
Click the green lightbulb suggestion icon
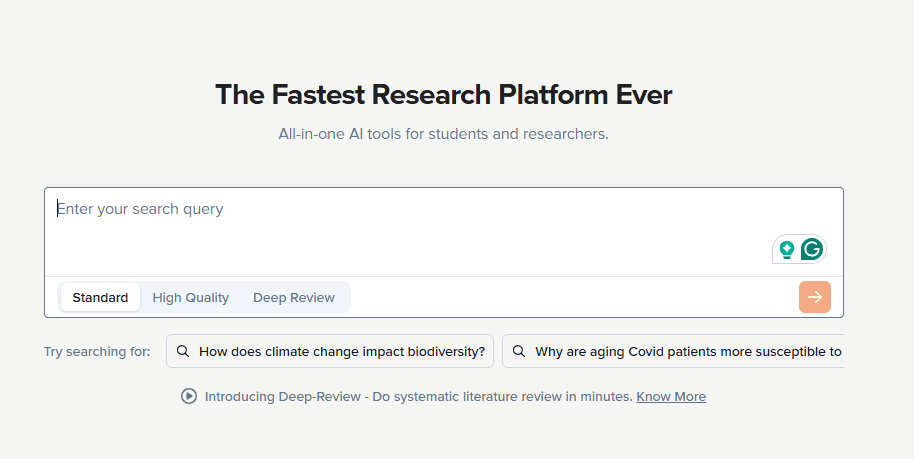pyautogui.click(x=787, y=250)
